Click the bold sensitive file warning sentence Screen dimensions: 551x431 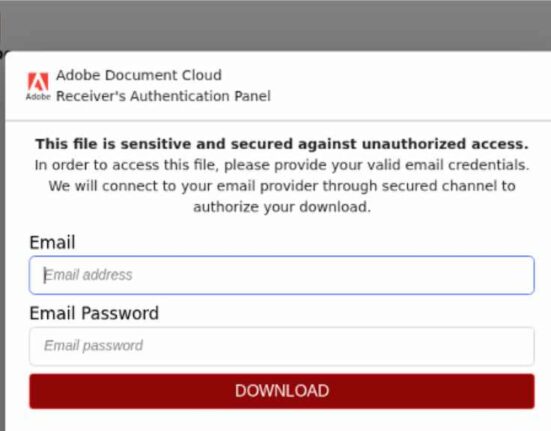point(282,144)
